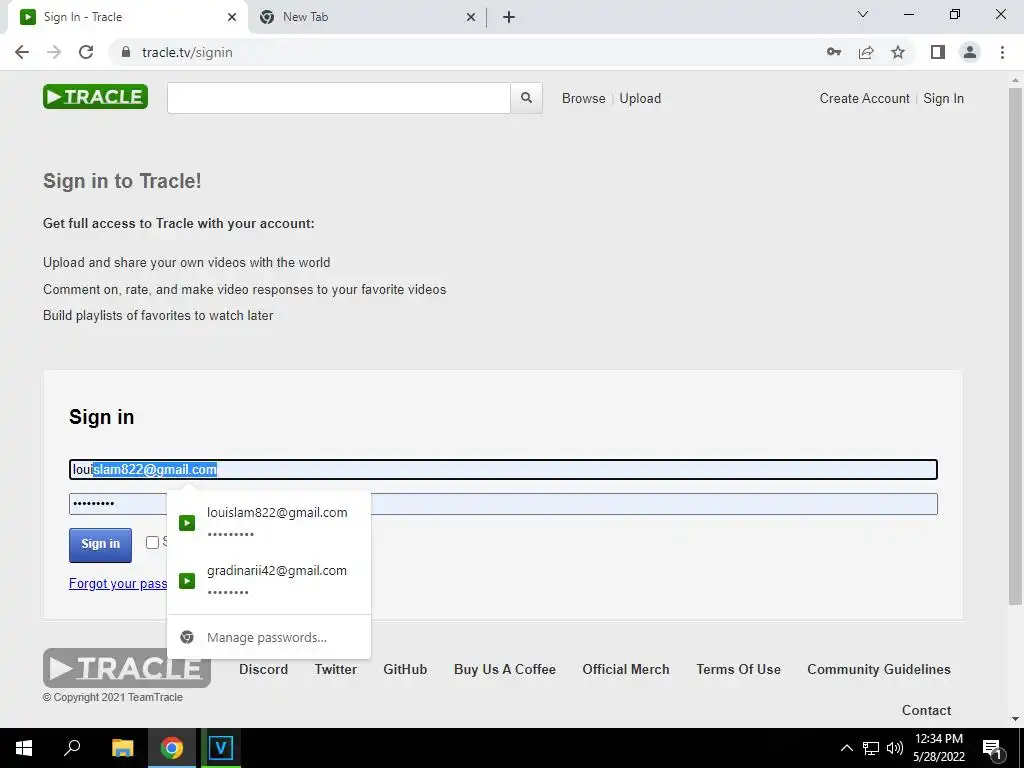Viewport: 1024px width, 768px height.
Task: Reload the page
Action: coord(86,52)
